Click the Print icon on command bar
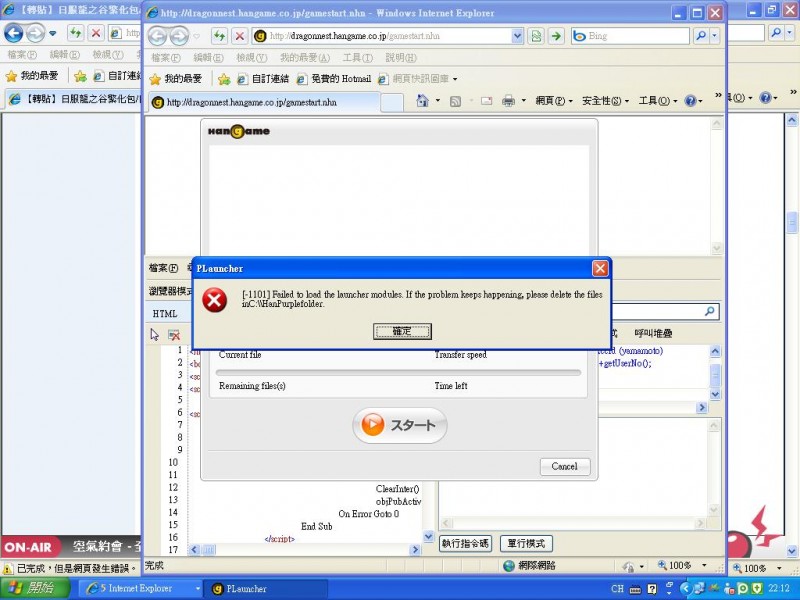Viewport: 800px width, 600px height. pos(508,101)
